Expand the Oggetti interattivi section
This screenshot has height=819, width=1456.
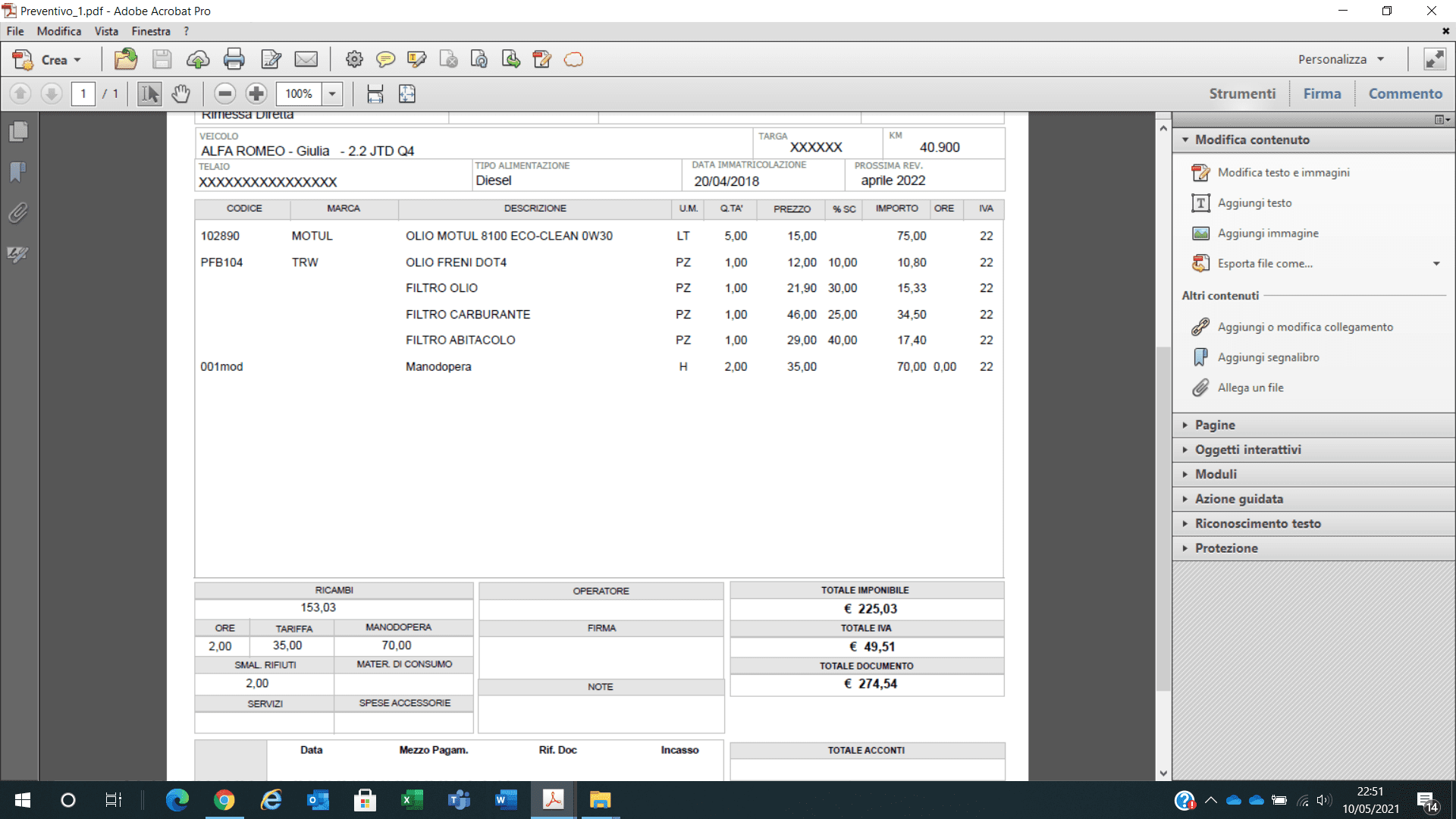[x=1313, y=450]
